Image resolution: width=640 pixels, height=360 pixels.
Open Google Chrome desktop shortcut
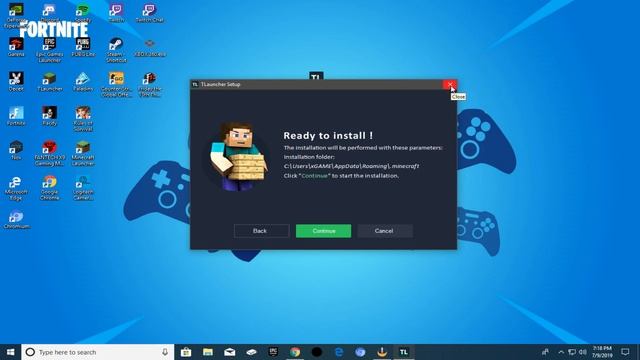pos(49,188)
